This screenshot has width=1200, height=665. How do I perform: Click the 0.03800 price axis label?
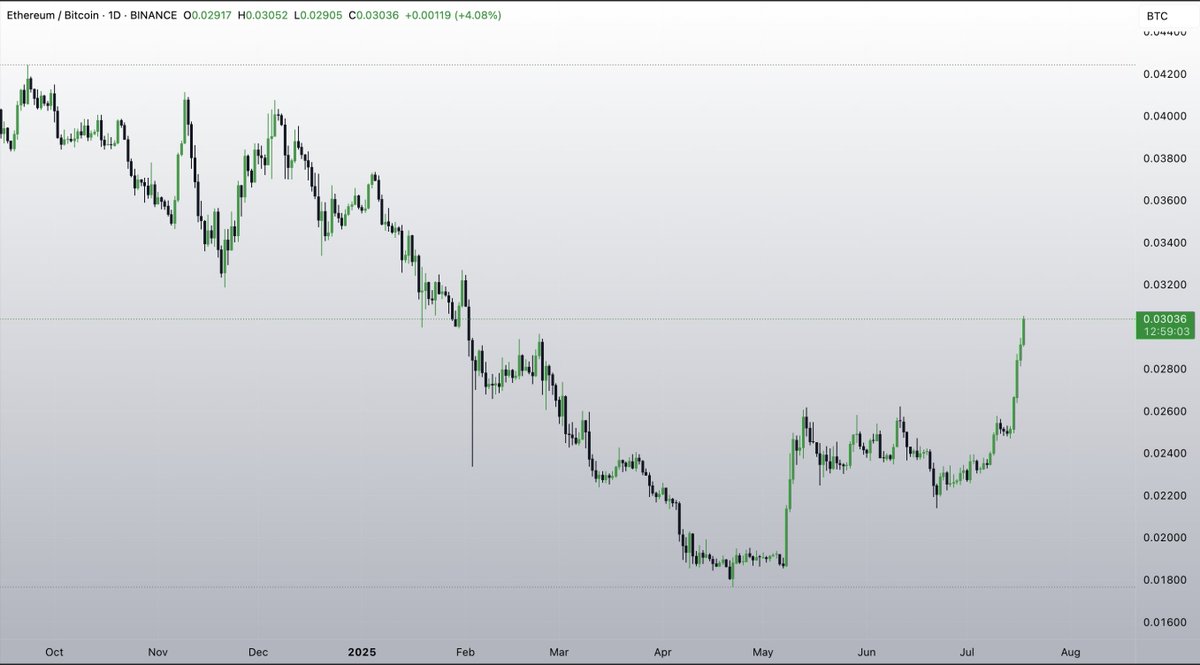point(1165,159)
